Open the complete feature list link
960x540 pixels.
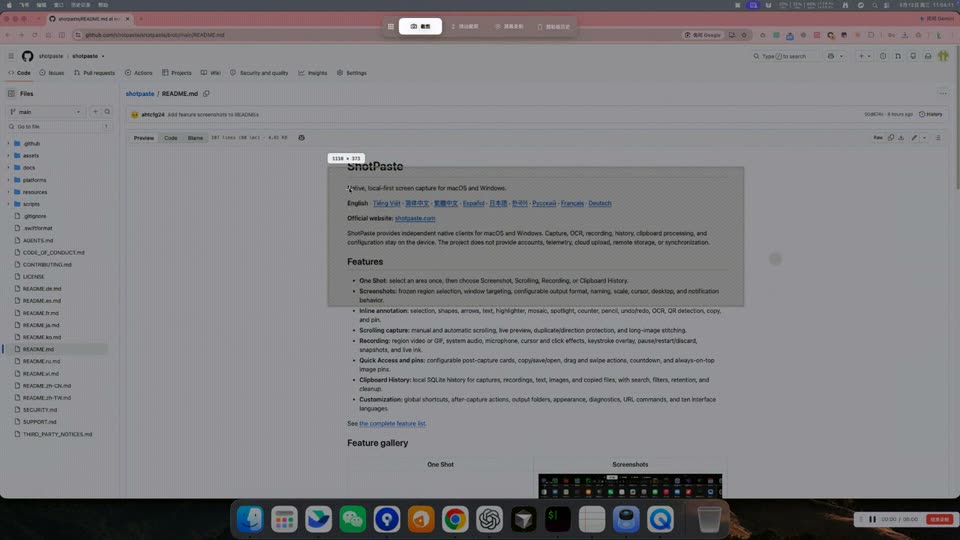tap(392, 424)
